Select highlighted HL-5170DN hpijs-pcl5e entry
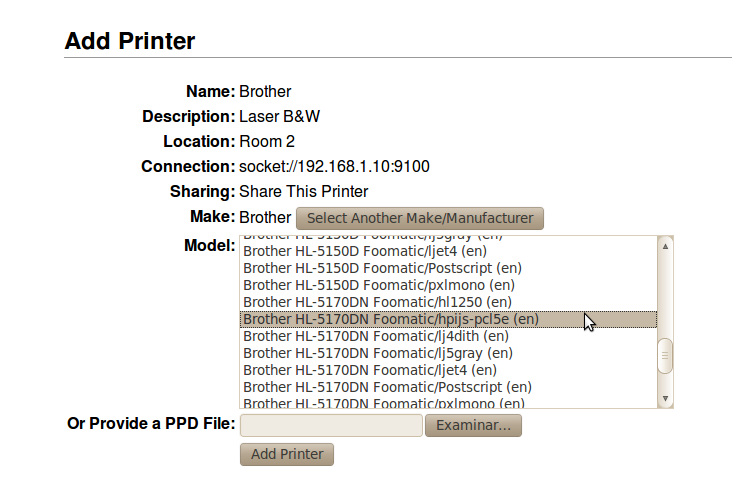The width and height of the screenshot is (732, 499). [390, 319]
